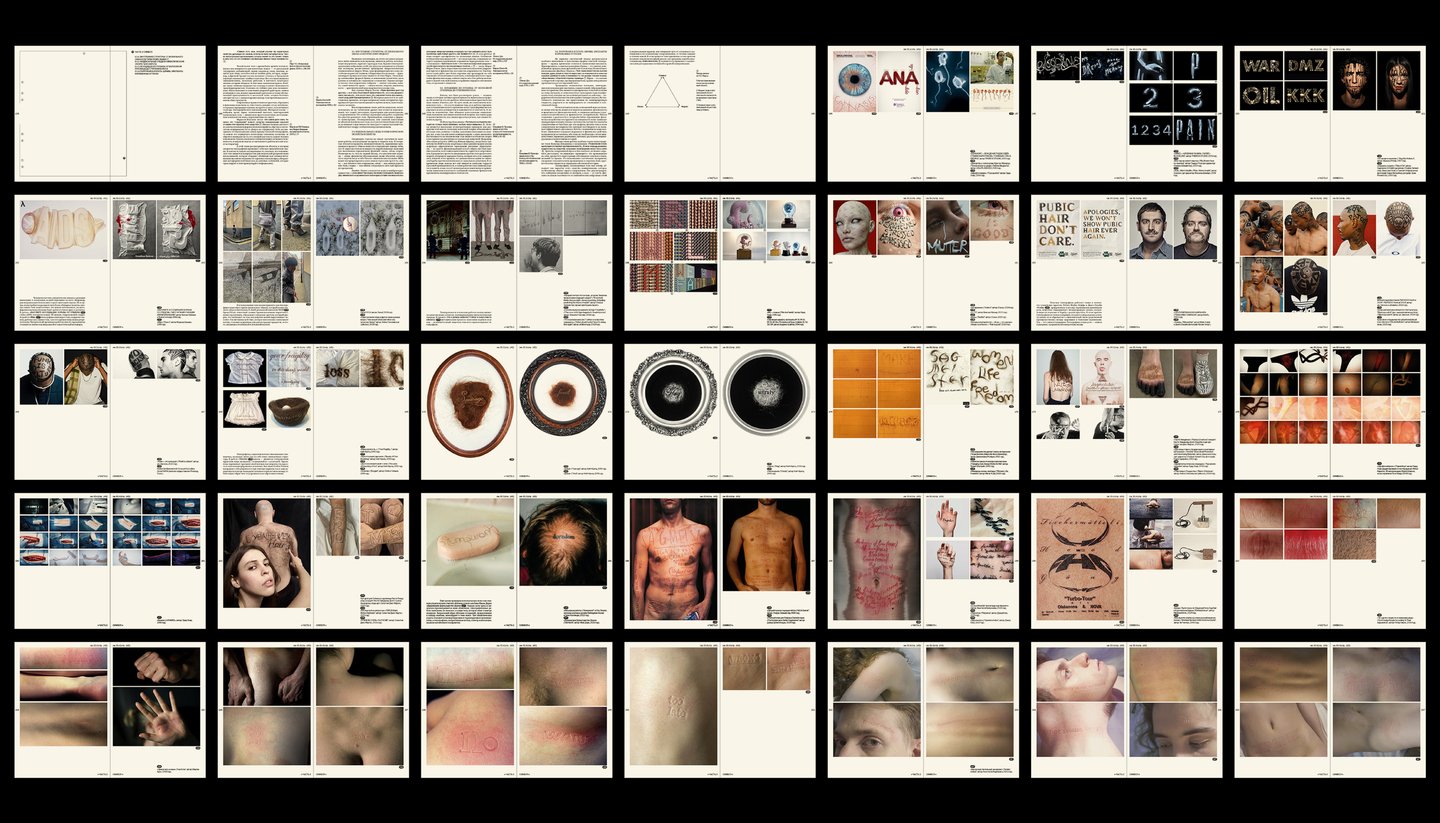This screenshot has height=823, width=1440.
Task: Open the 'Sag Mer Ster' lettering image
Action: (946, 375)
